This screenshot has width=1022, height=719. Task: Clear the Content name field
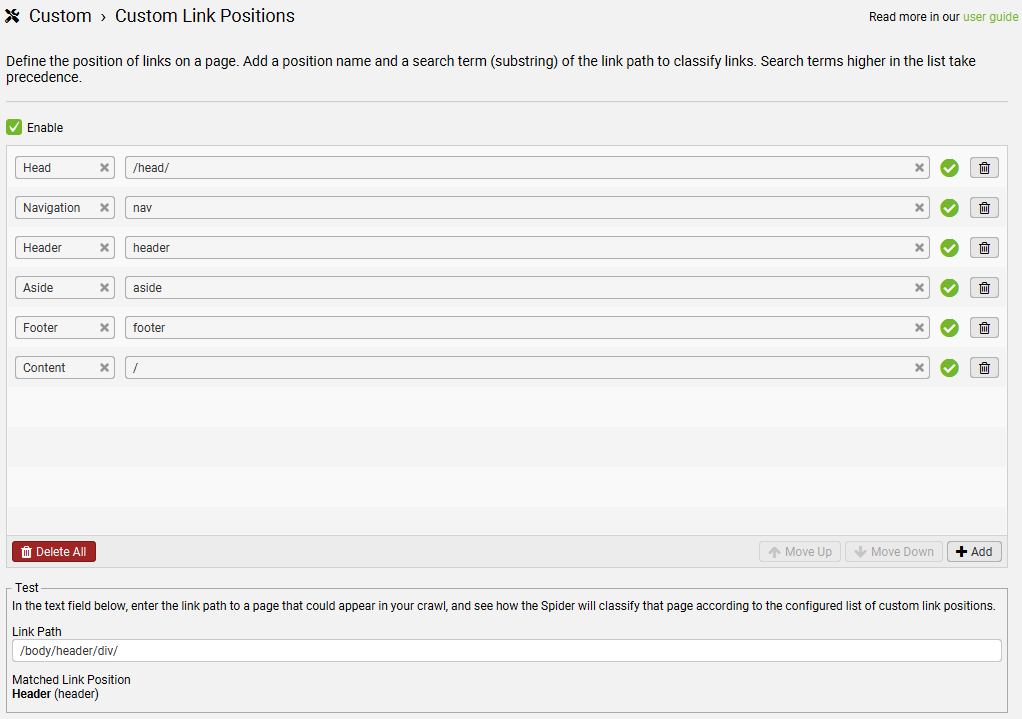pos(104,368)
